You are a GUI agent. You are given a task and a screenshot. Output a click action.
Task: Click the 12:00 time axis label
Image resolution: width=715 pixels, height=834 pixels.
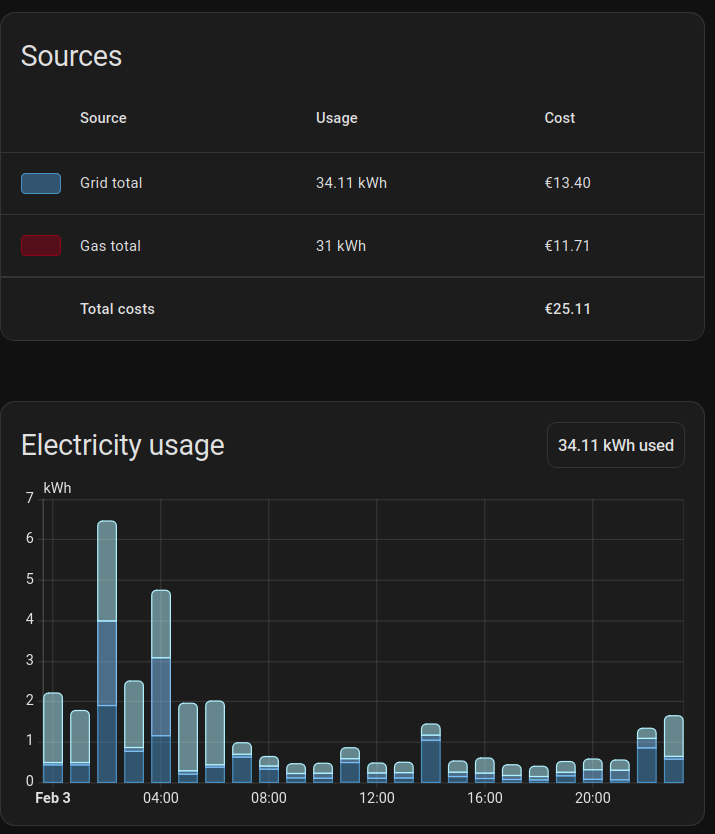376,798
